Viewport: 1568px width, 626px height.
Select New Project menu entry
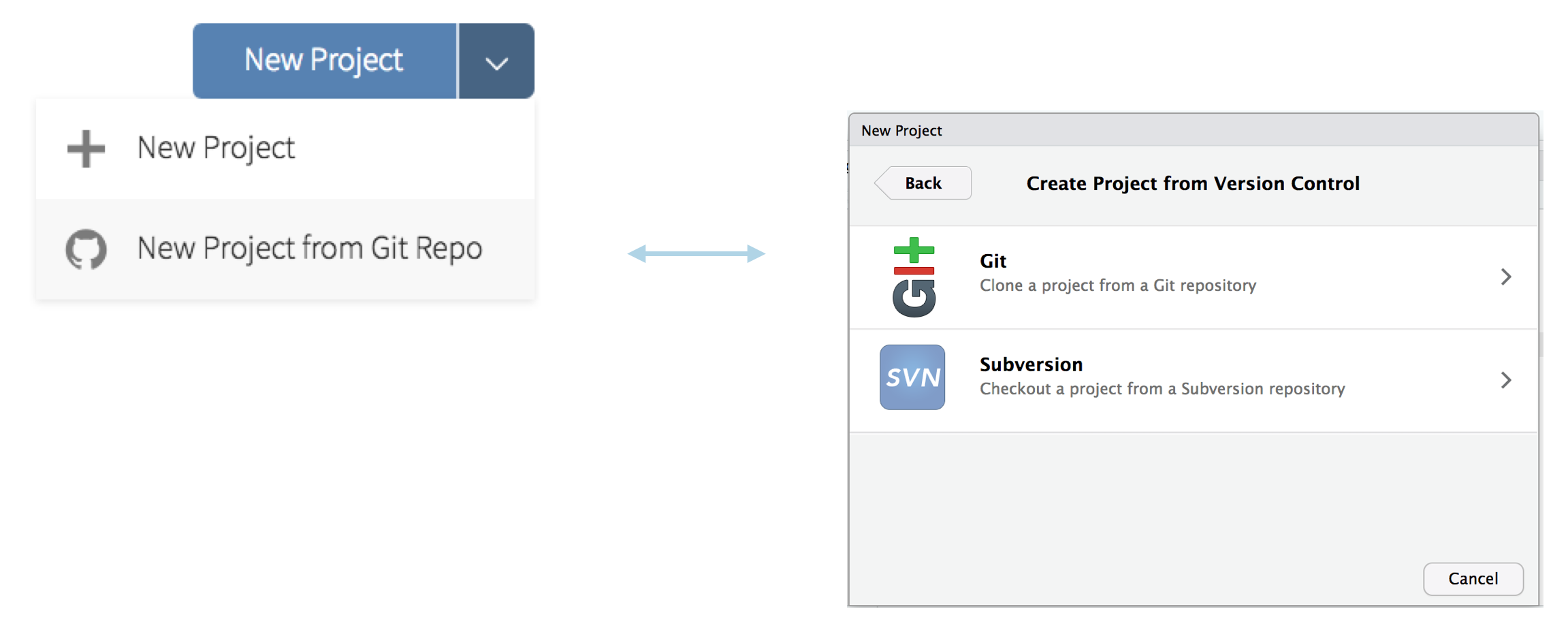click(285, 148)
